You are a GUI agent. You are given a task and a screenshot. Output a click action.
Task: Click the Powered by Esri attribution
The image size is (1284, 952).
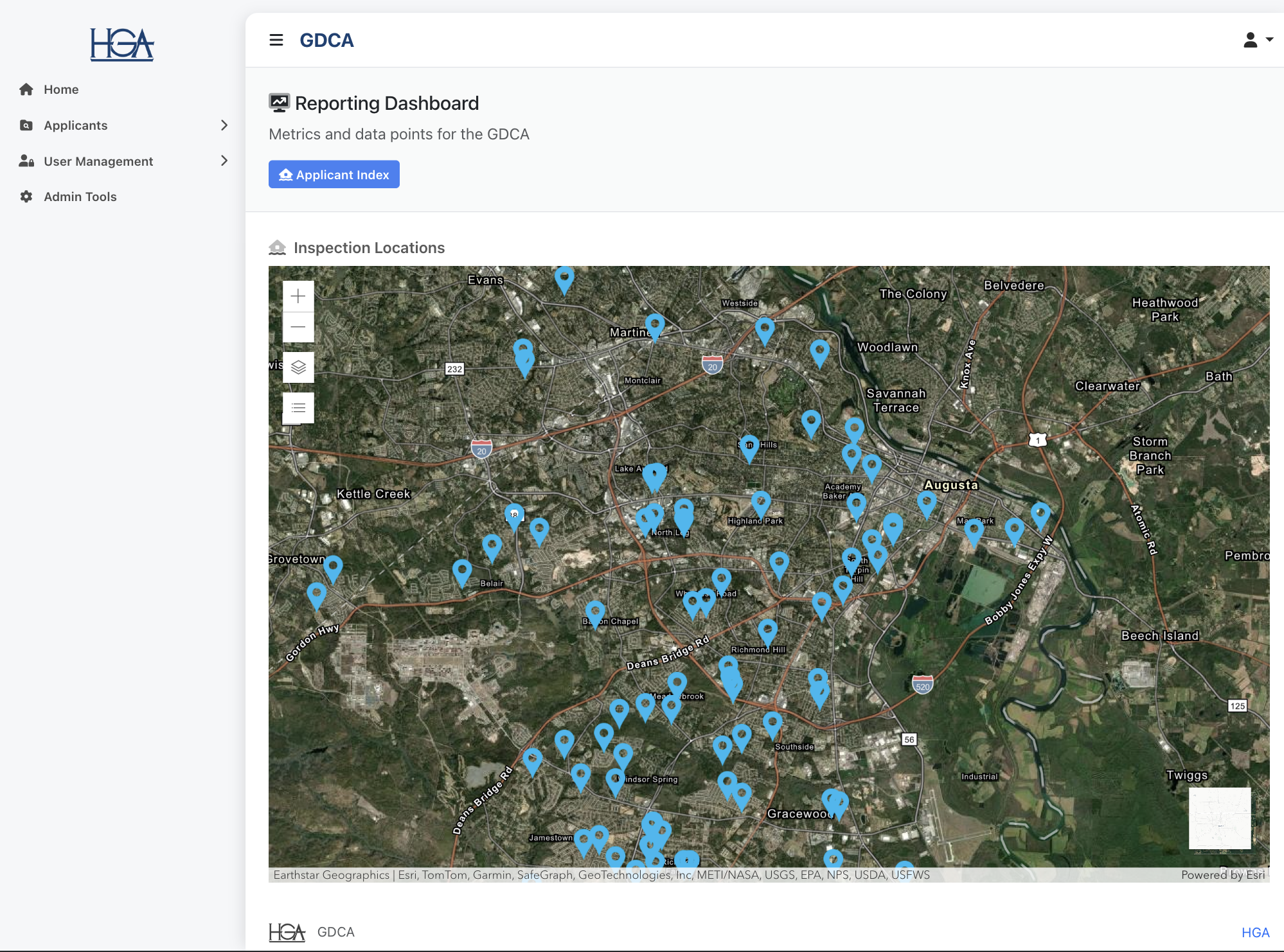(x=1223, y=875)
